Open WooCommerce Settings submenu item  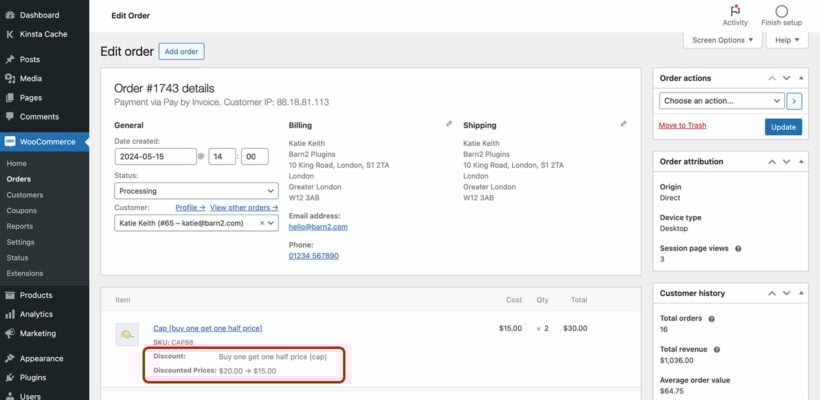pos(20,242)
